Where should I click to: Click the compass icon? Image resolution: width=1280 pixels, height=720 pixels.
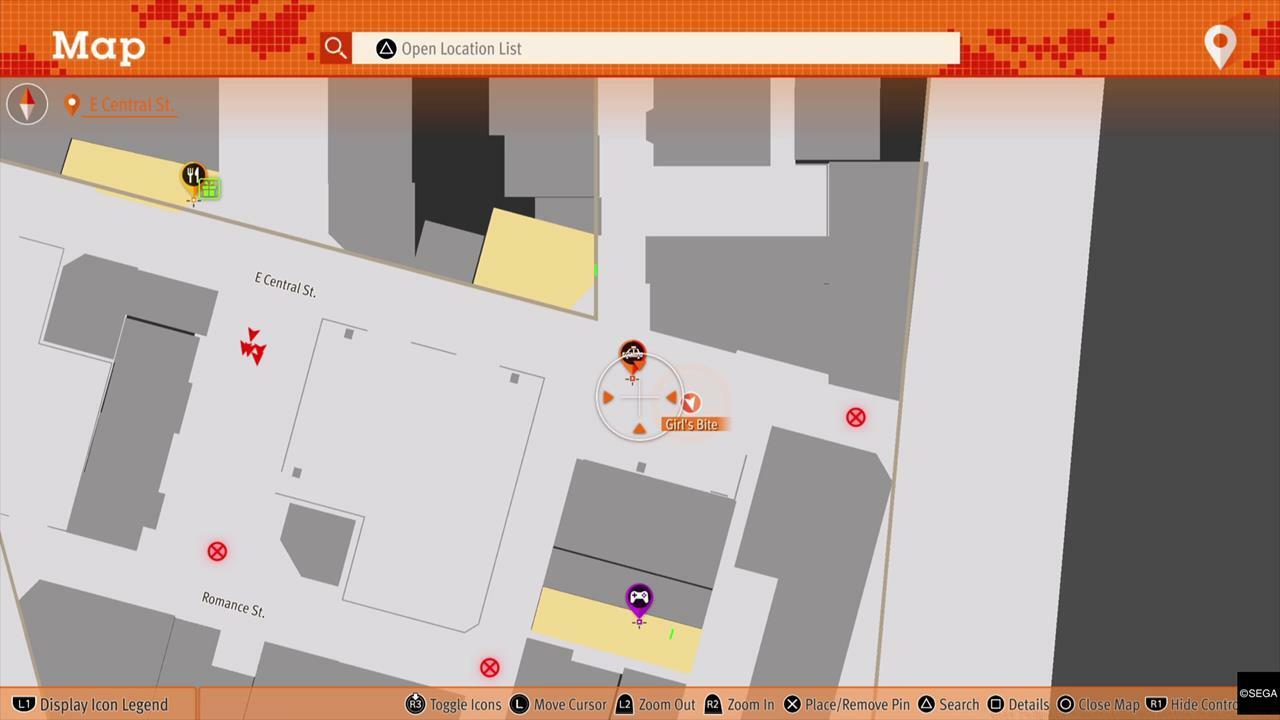[27, 104]
